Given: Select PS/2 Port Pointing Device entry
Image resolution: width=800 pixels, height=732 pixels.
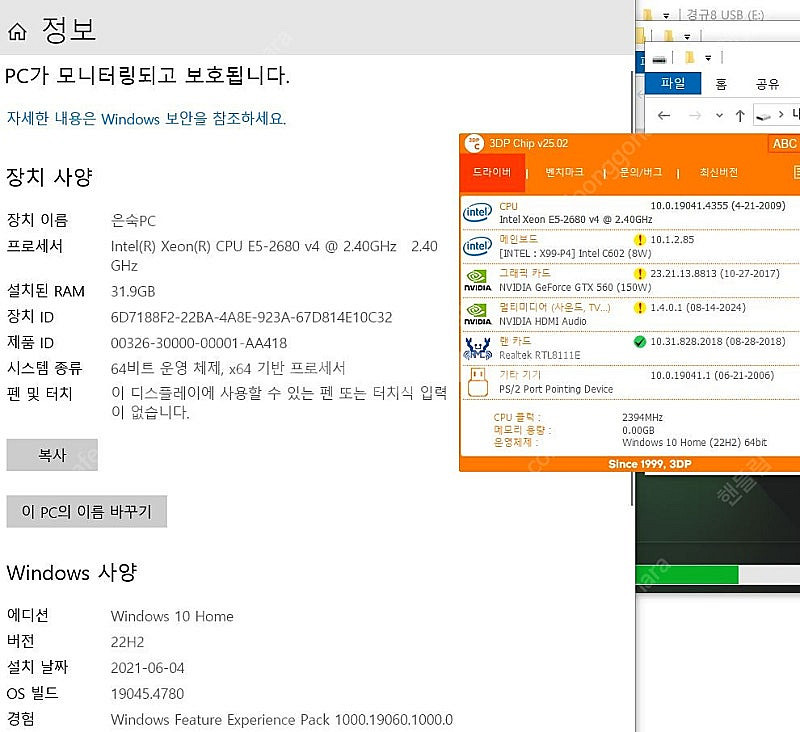Looking at the screenshot, I should [556, 389].
